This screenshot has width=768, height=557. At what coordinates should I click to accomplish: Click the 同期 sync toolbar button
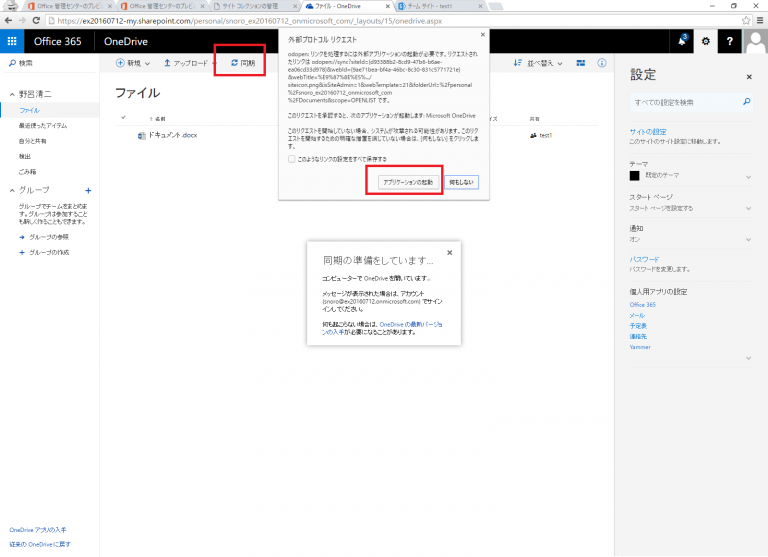[243, 63]
